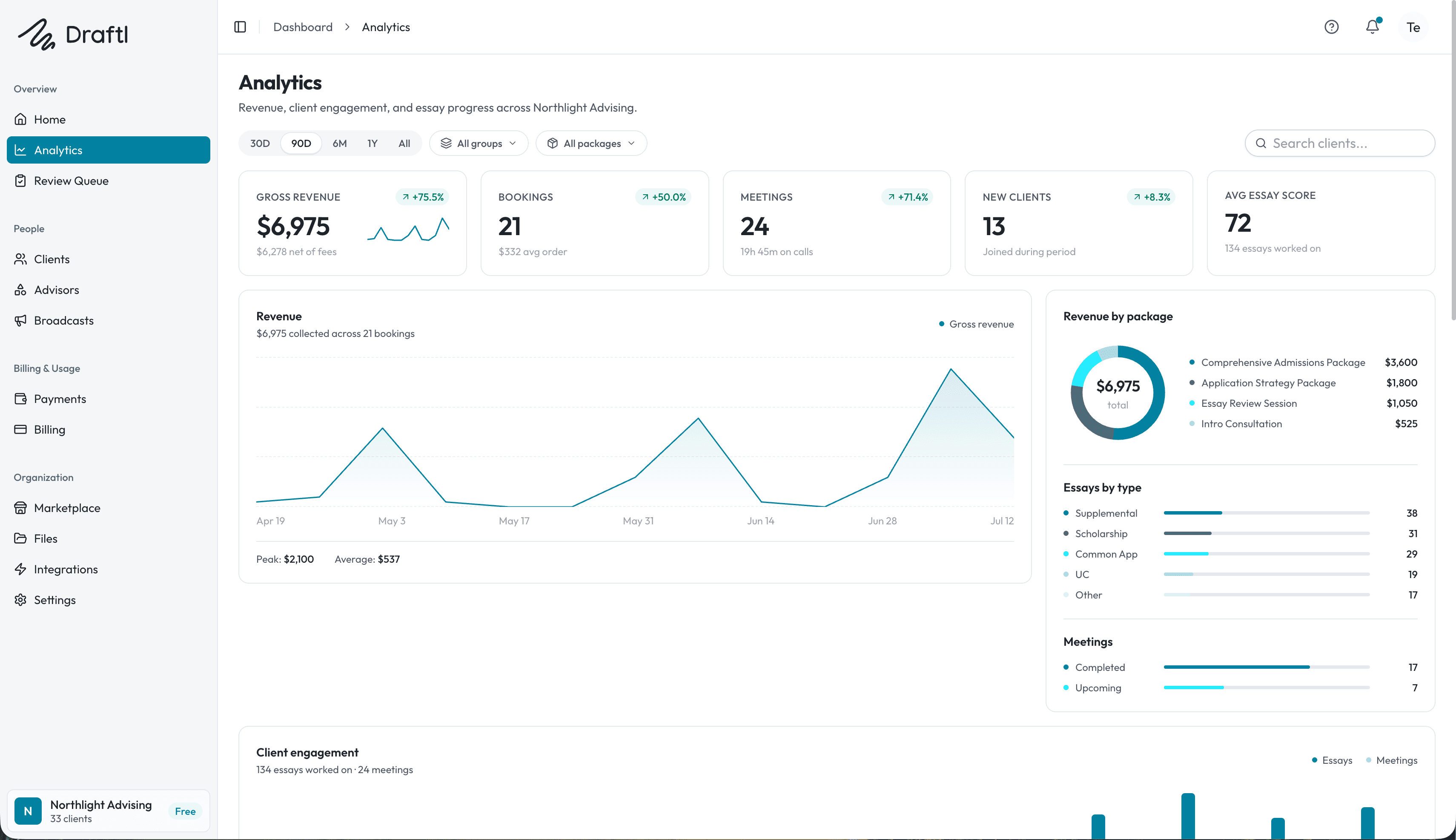Open the All packages dropdown
This screenshot has height=840, width=1456.
tap(591, 143)
